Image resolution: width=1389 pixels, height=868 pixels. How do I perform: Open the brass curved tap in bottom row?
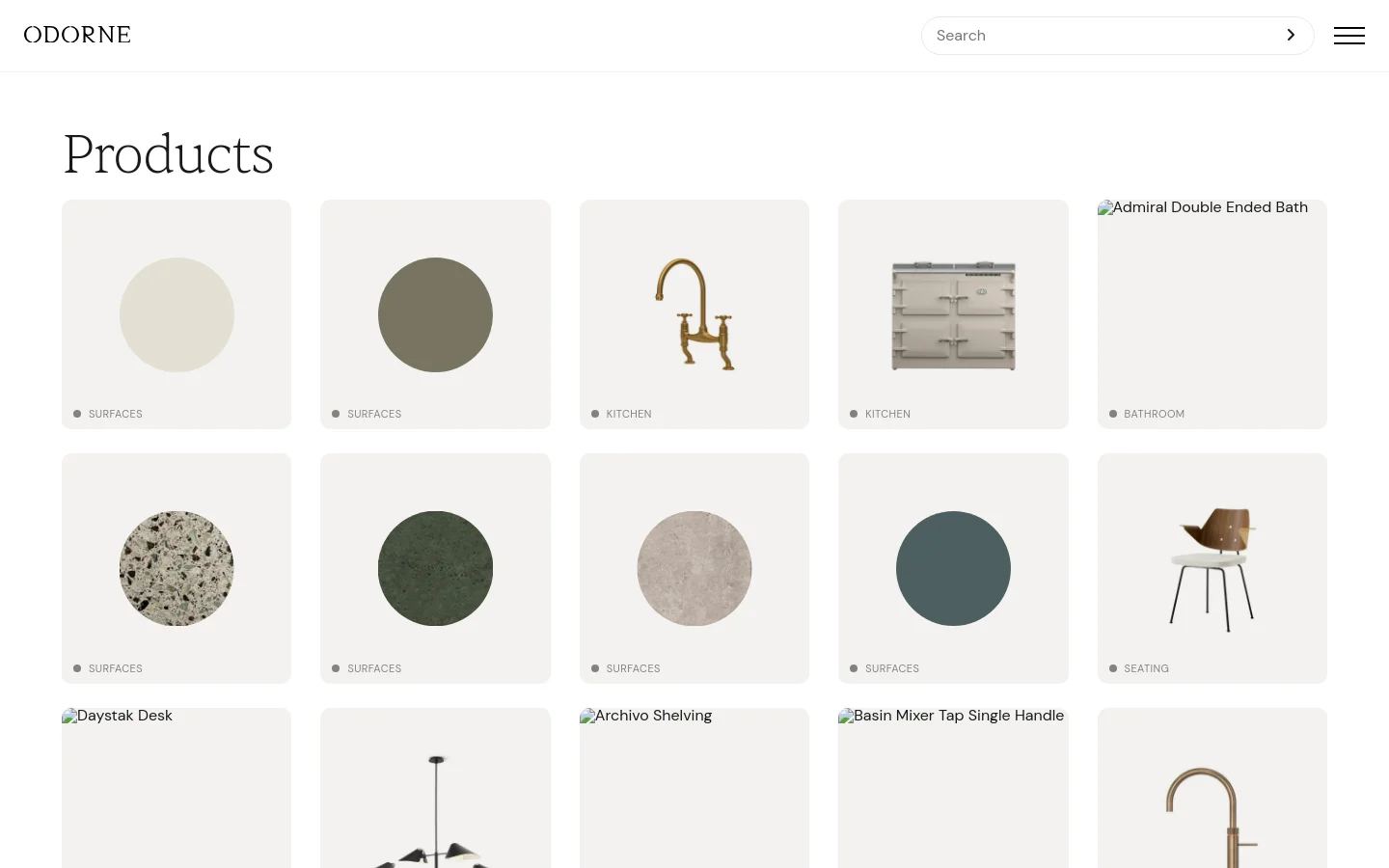(1212, 788)
